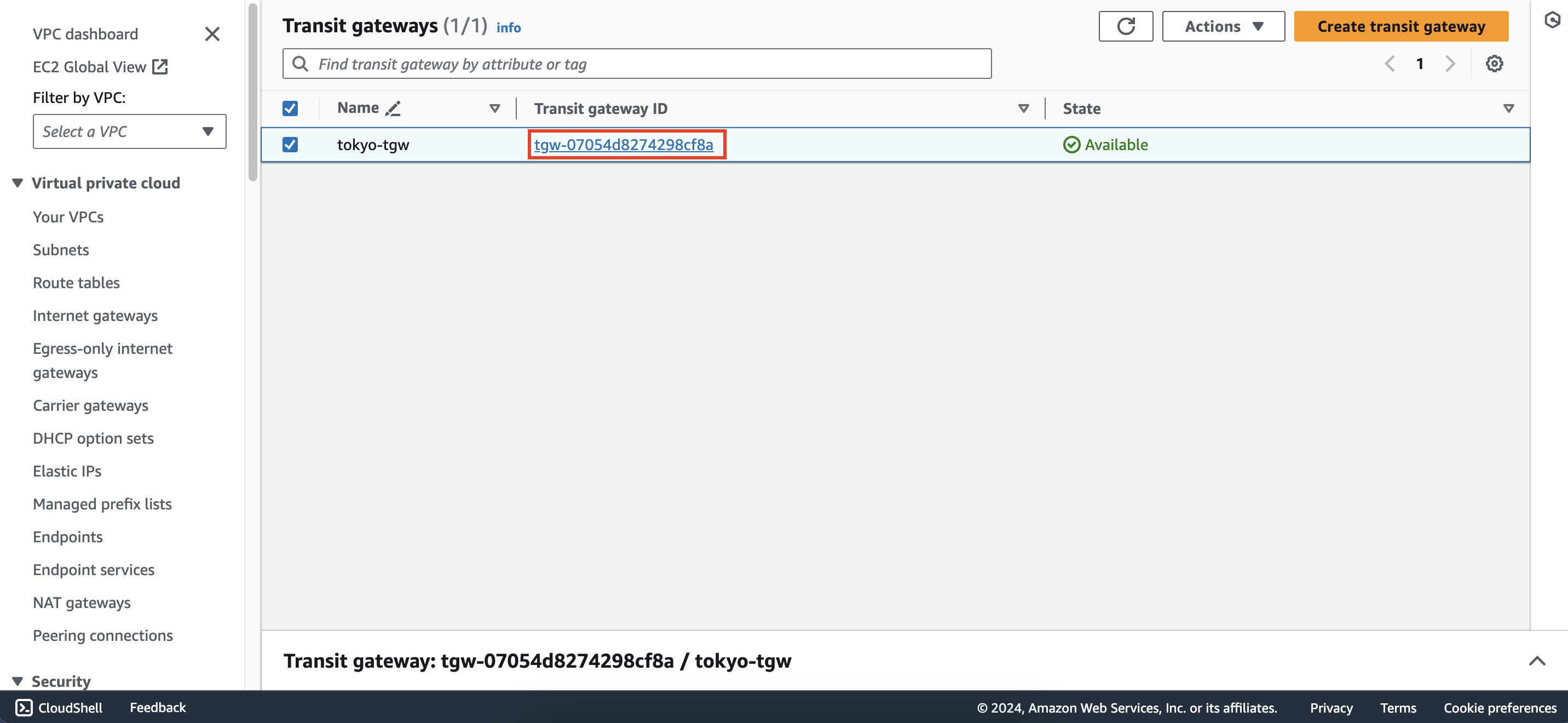
Task: Go to Subnets
Action: pos(61,250)
